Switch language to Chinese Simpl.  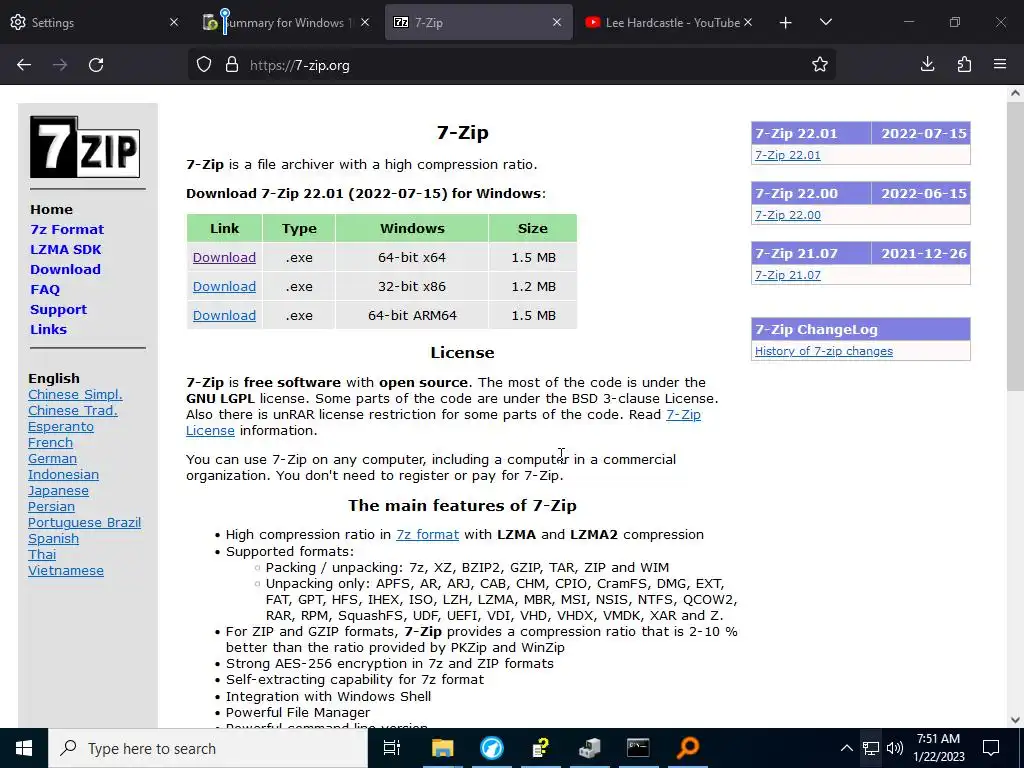75,394
